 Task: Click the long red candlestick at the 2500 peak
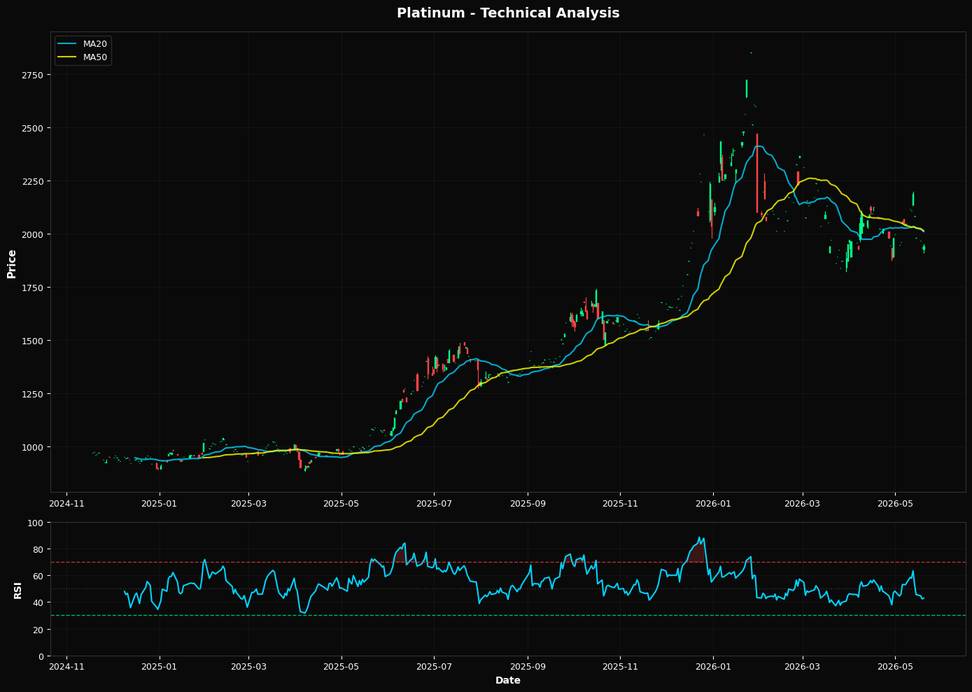tap(757, 173)
